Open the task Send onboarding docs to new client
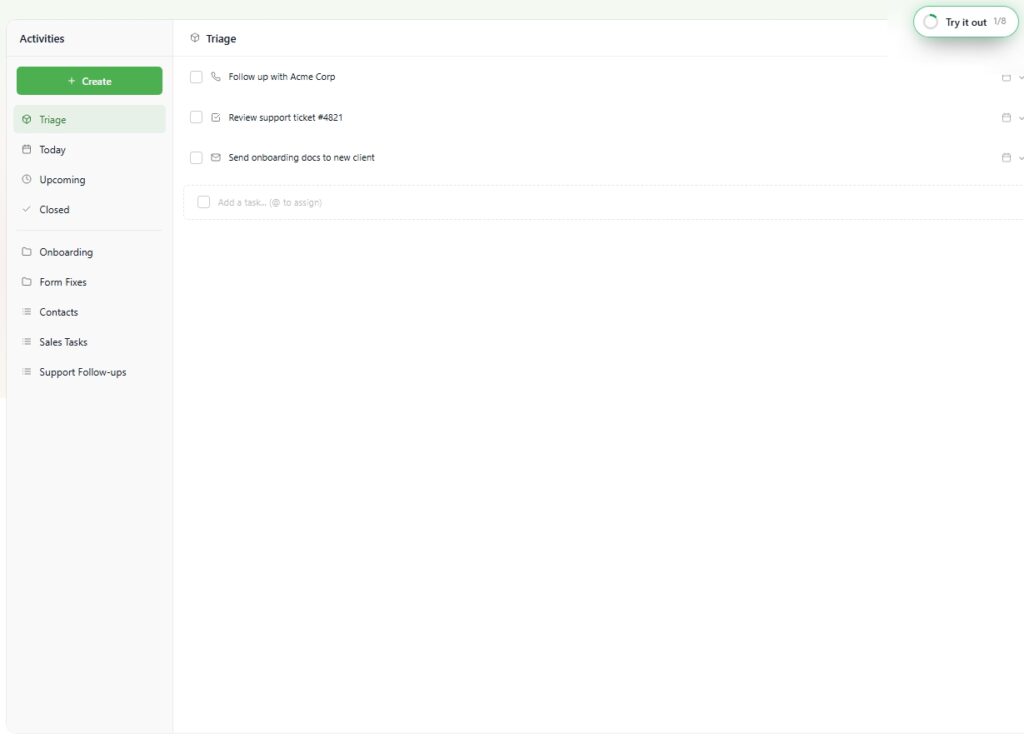The height and width of the screenshot is (737, 1024). 302,157
